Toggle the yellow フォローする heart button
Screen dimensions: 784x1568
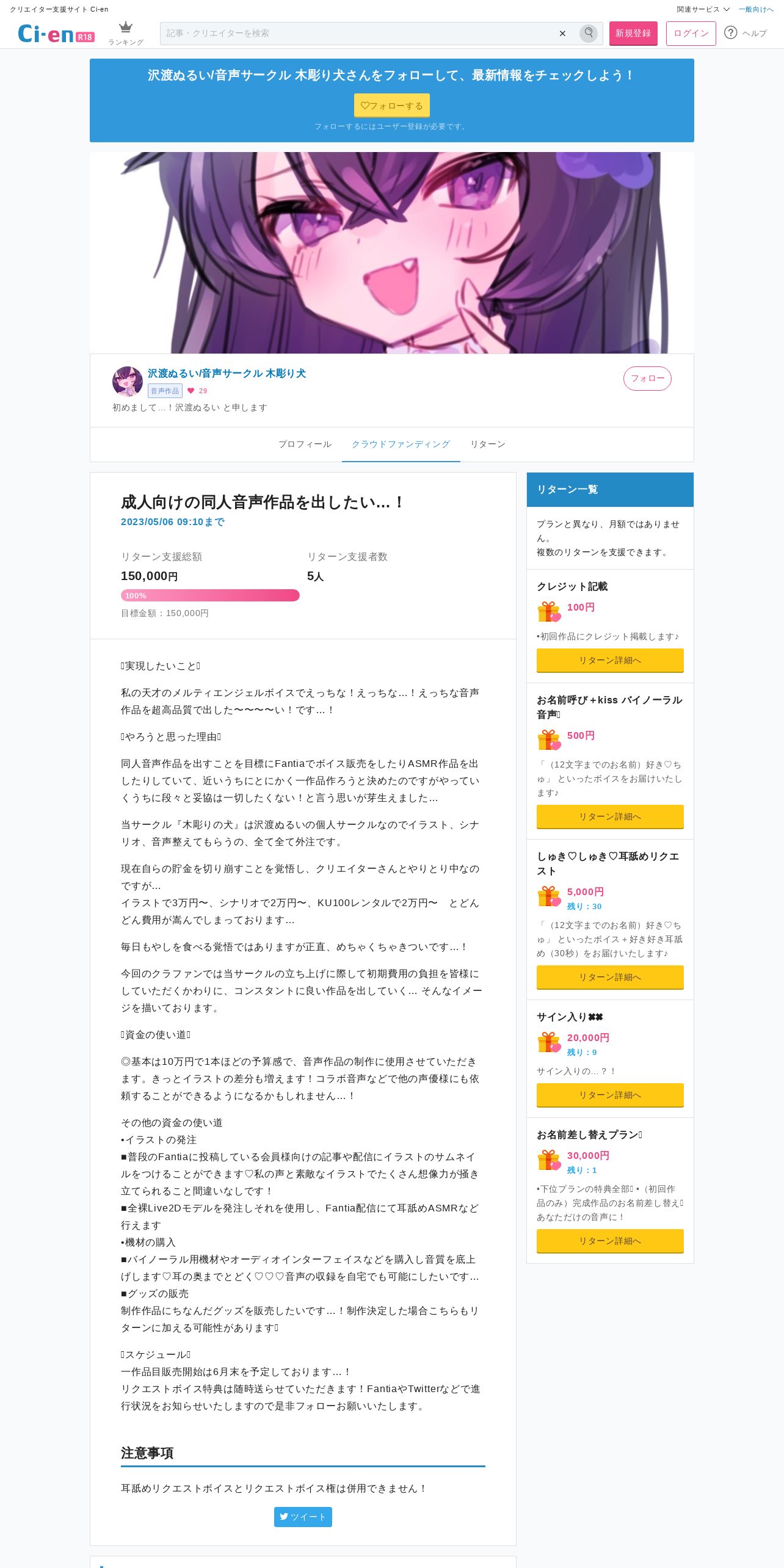pos(392,105)
